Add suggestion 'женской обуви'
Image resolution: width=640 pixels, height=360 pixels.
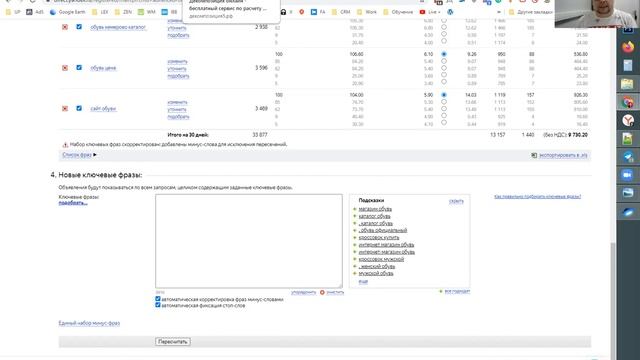(377, 266)
